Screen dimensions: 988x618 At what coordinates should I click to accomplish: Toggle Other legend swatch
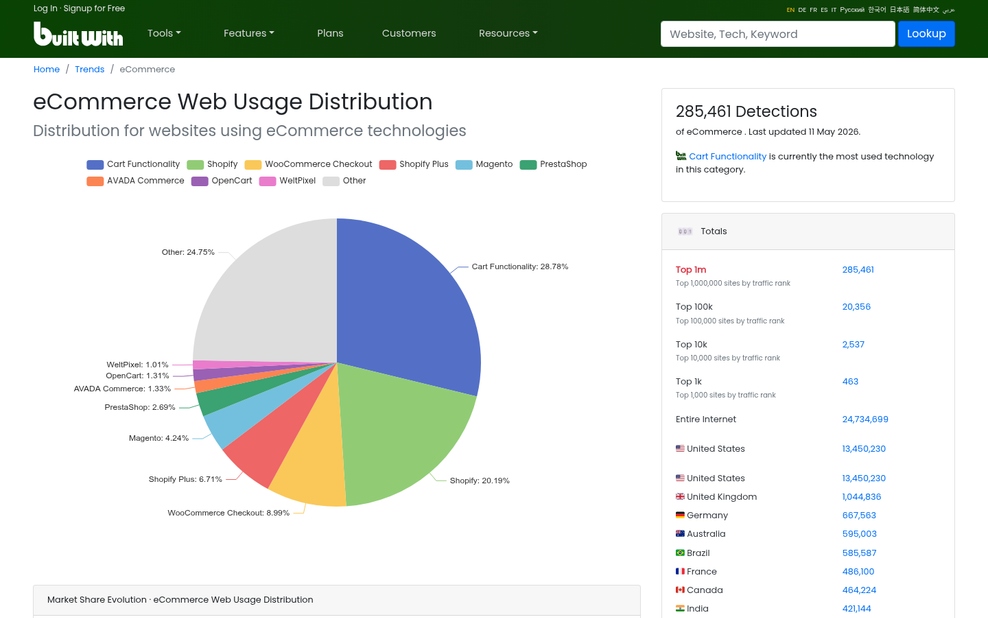pos(331,181)
